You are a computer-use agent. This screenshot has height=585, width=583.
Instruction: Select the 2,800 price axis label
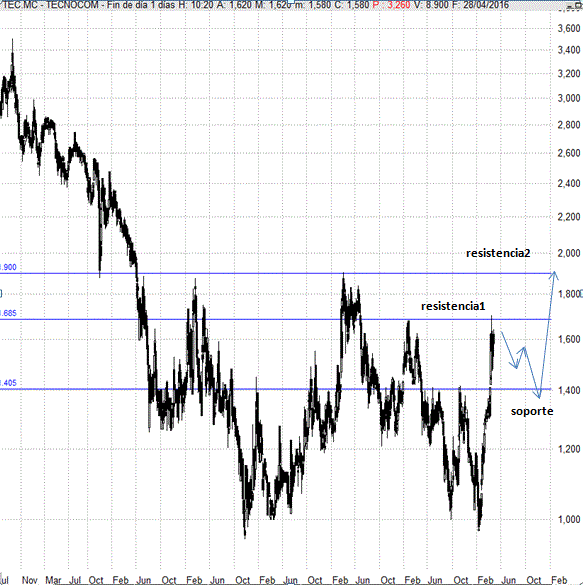tap(569, 125)
